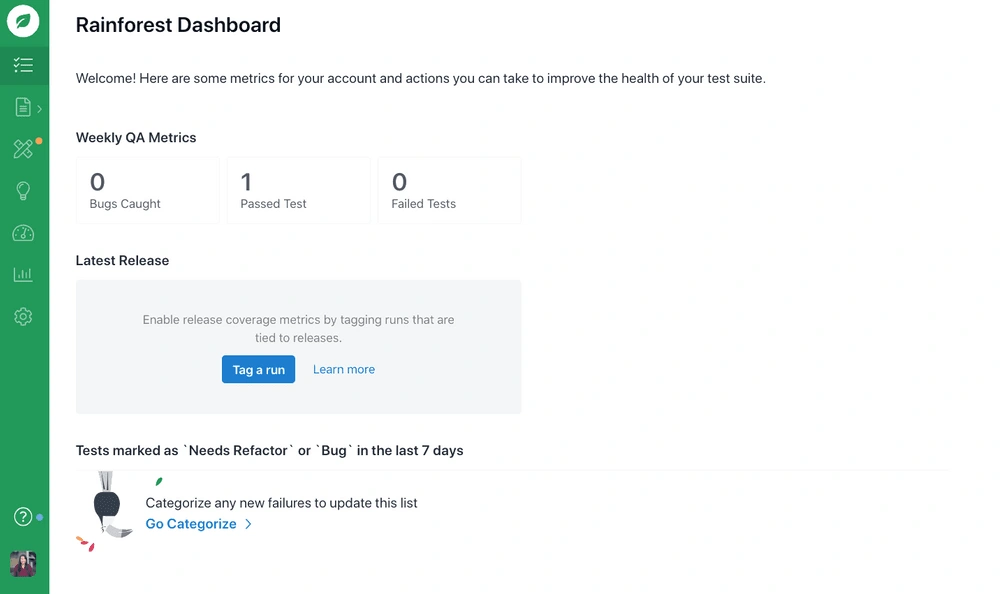Click the Rainforest leaf logo

pyautogui.click(x=23, y=22)
